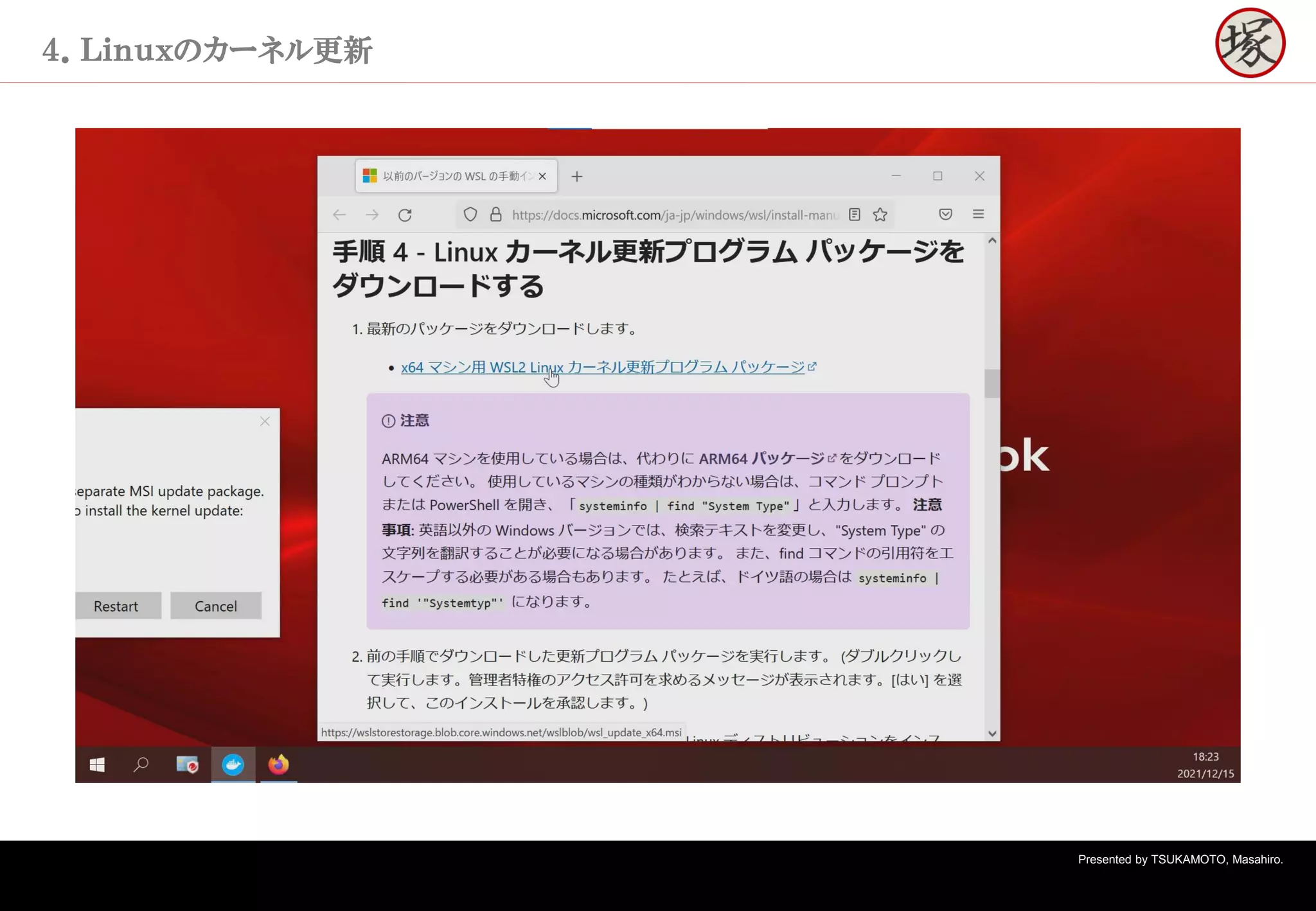Viewport: 1316px width, 911px height.
Task: Open a new tab with the plus button
Action: pos(577,176)
